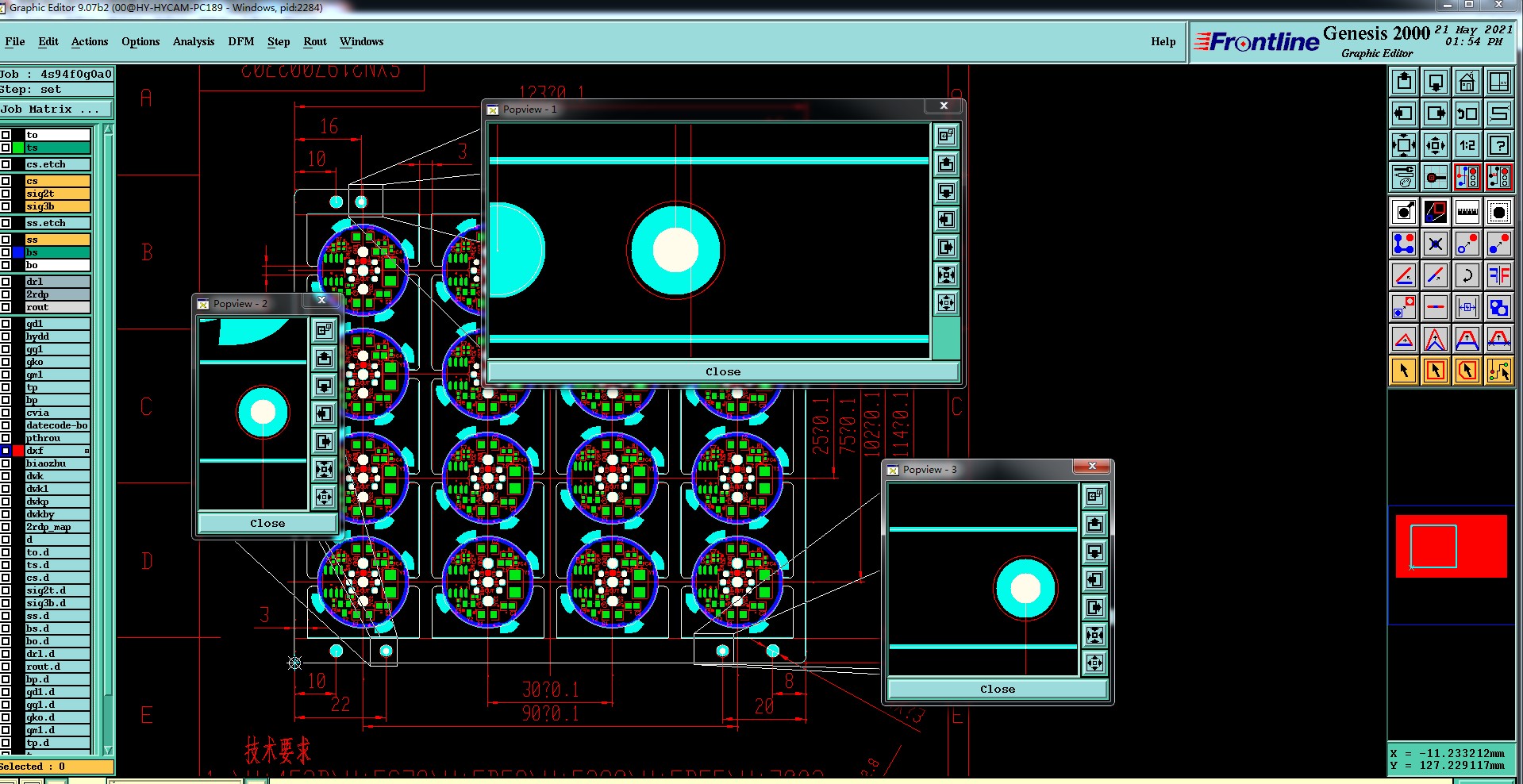
Task: Click the zoom icon in Popview - 3 toolbar top
Action: tap(1094, 496)
